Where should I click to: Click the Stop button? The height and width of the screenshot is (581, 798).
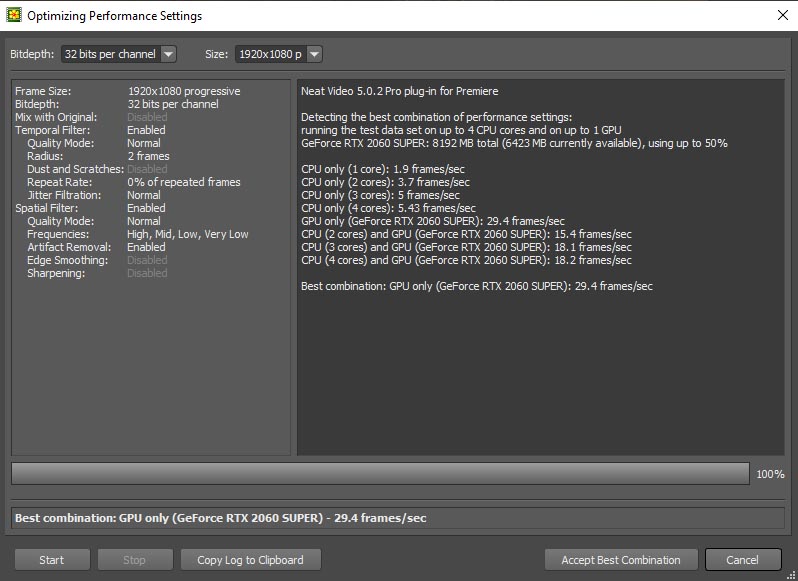(135, 560)
